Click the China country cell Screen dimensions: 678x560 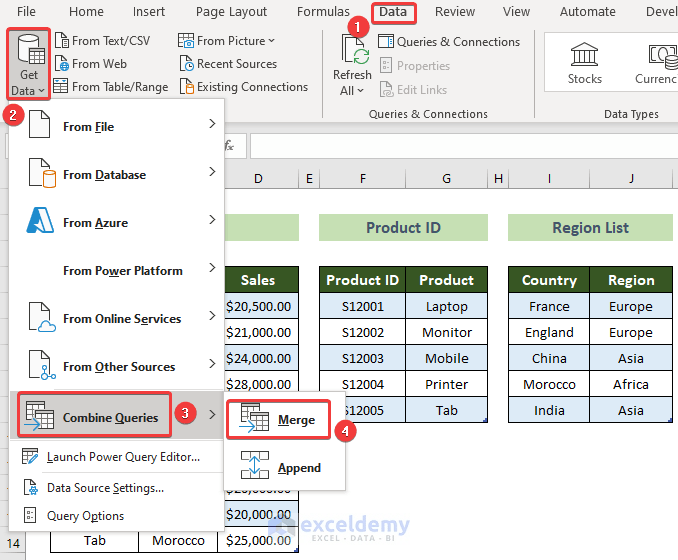click(x=549, y=358)
